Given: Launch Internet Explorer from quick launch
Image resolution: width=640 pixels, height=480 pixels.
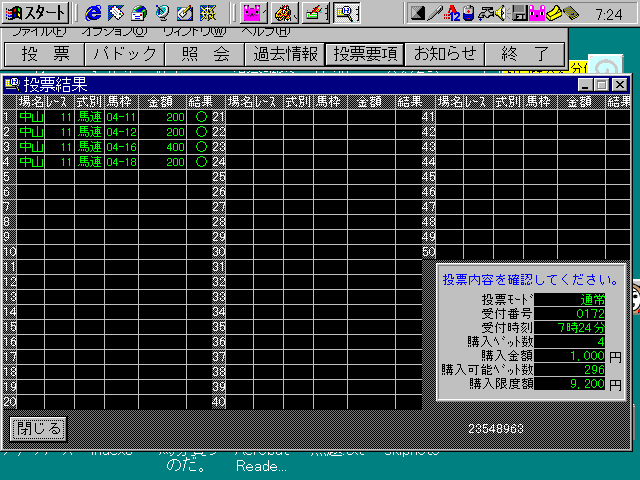Looking at the screenshot, I should pyautogui.click(x=94, y=13).
